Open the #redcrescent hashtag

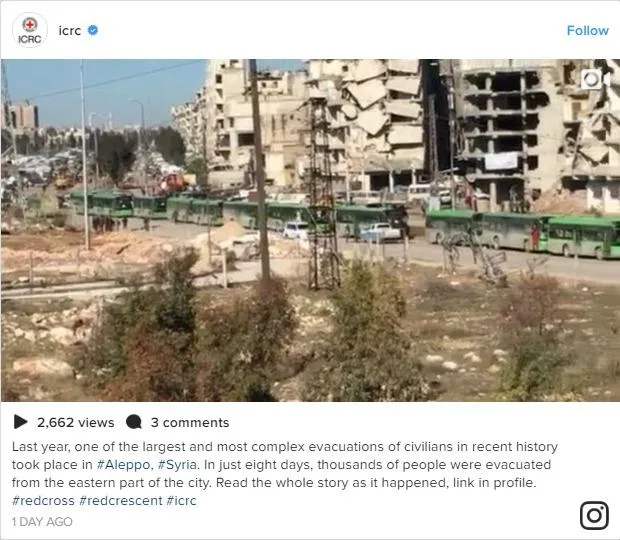121,500
